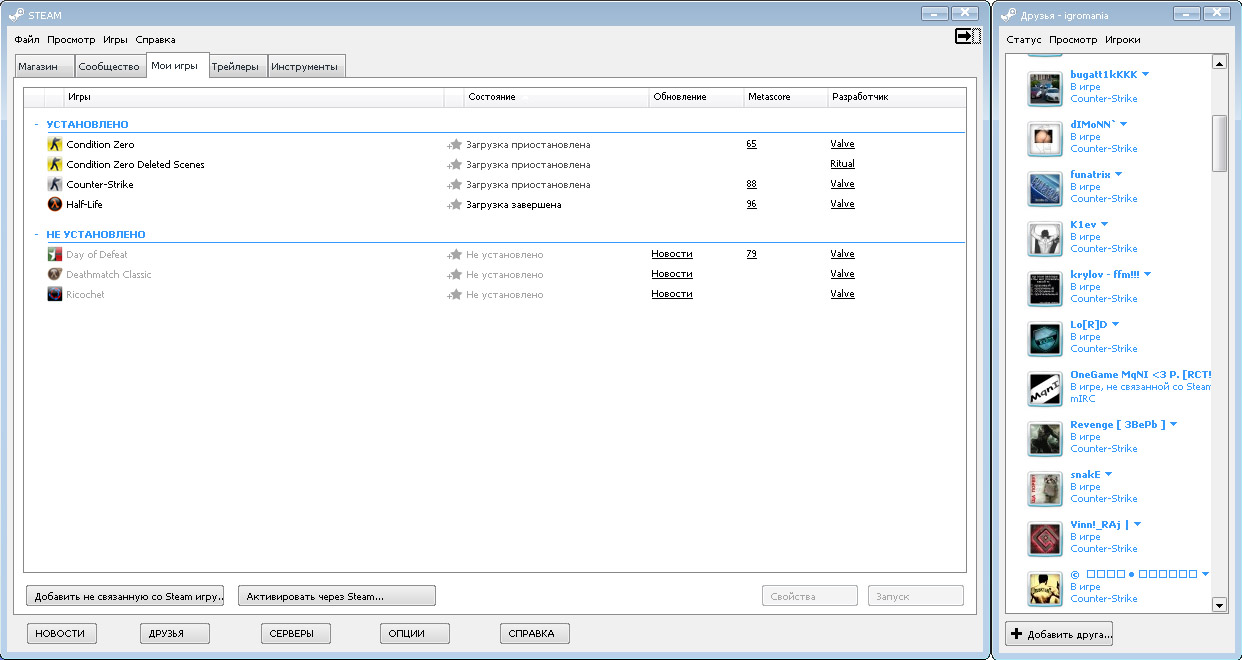Collapse the НЕ УСТАНОВЛЕНО group
1242x660 pixels.
[37, 235]
